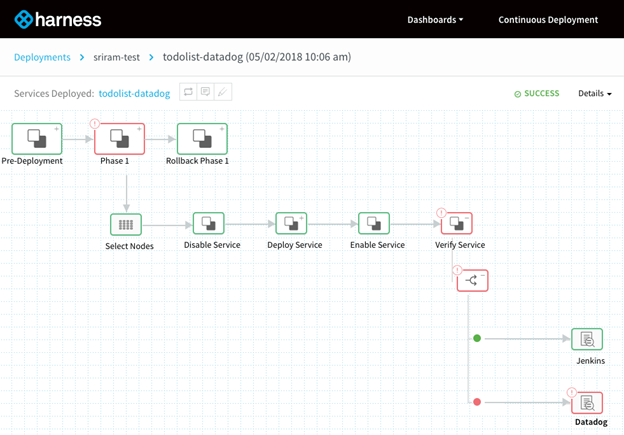Click the red failed branch dot
Image resolution: width=624 pixels, height=435 pixels.
tap(477, 402)
